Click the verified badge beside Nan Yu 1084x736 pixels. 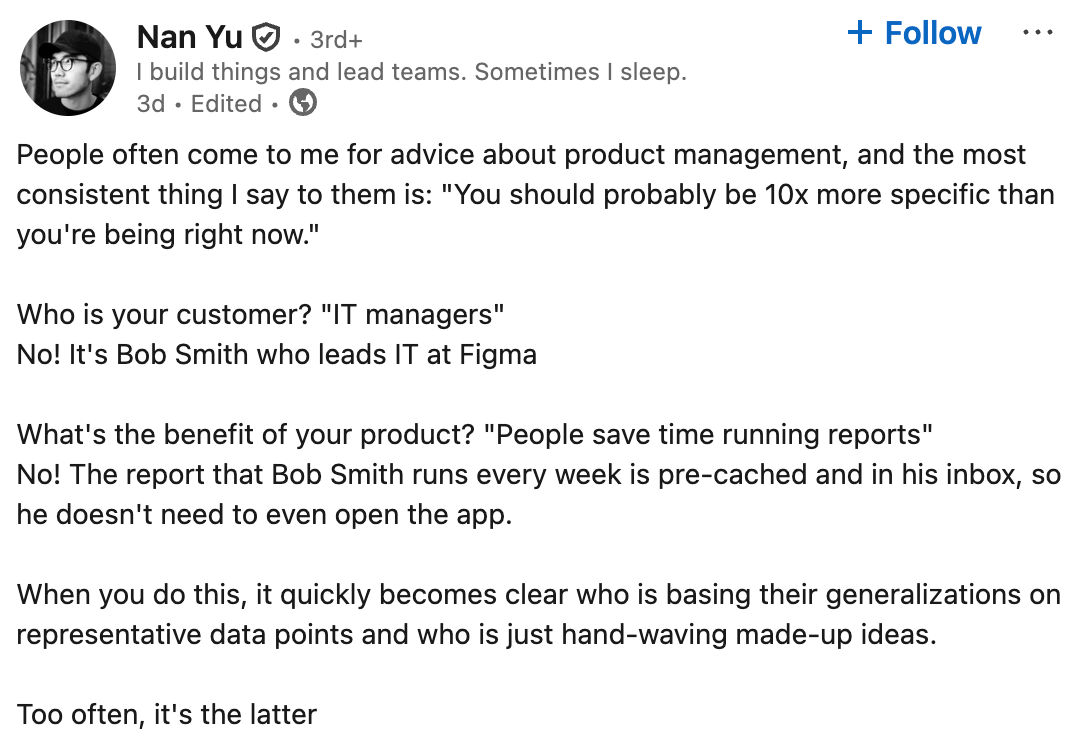(265, 37)
